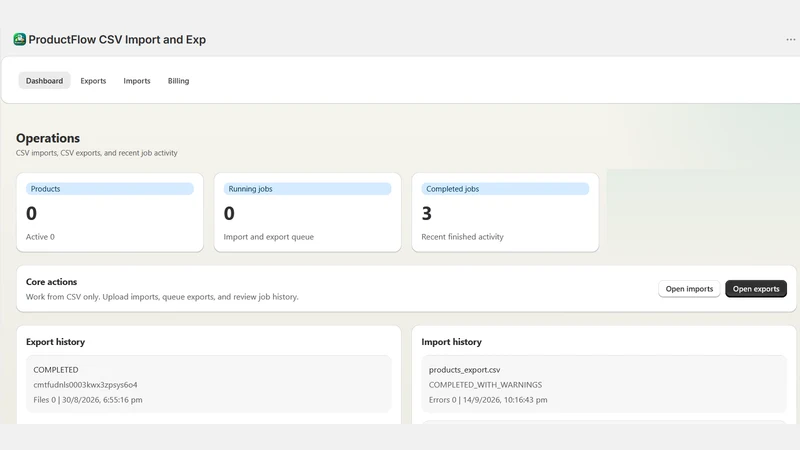Open the Exports tab
Viewport: 800px width, 450px height.
pyautogui.click(x=93, y=81)
